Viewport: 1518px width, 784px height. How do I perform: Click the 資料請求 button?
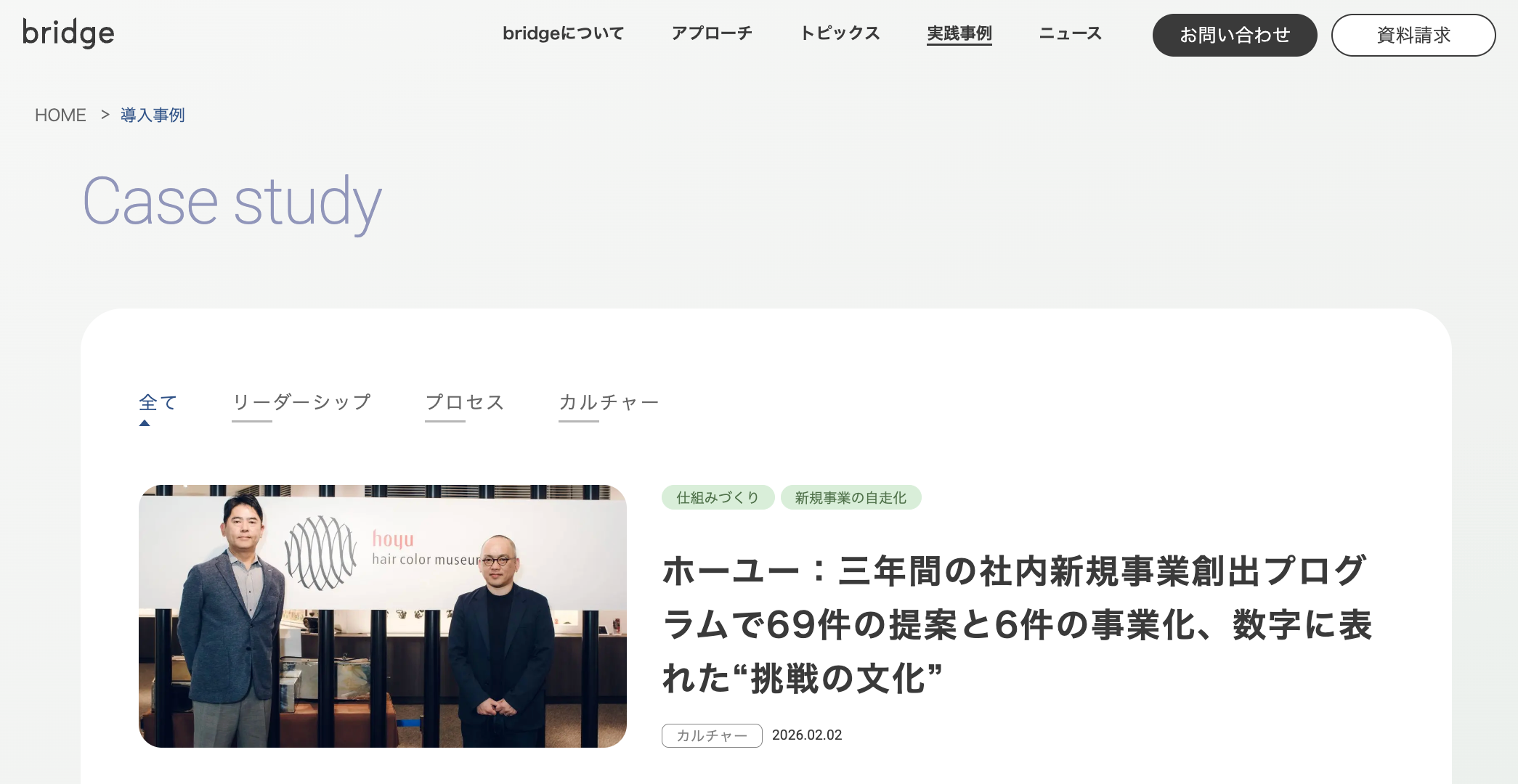coord(1413,35)
